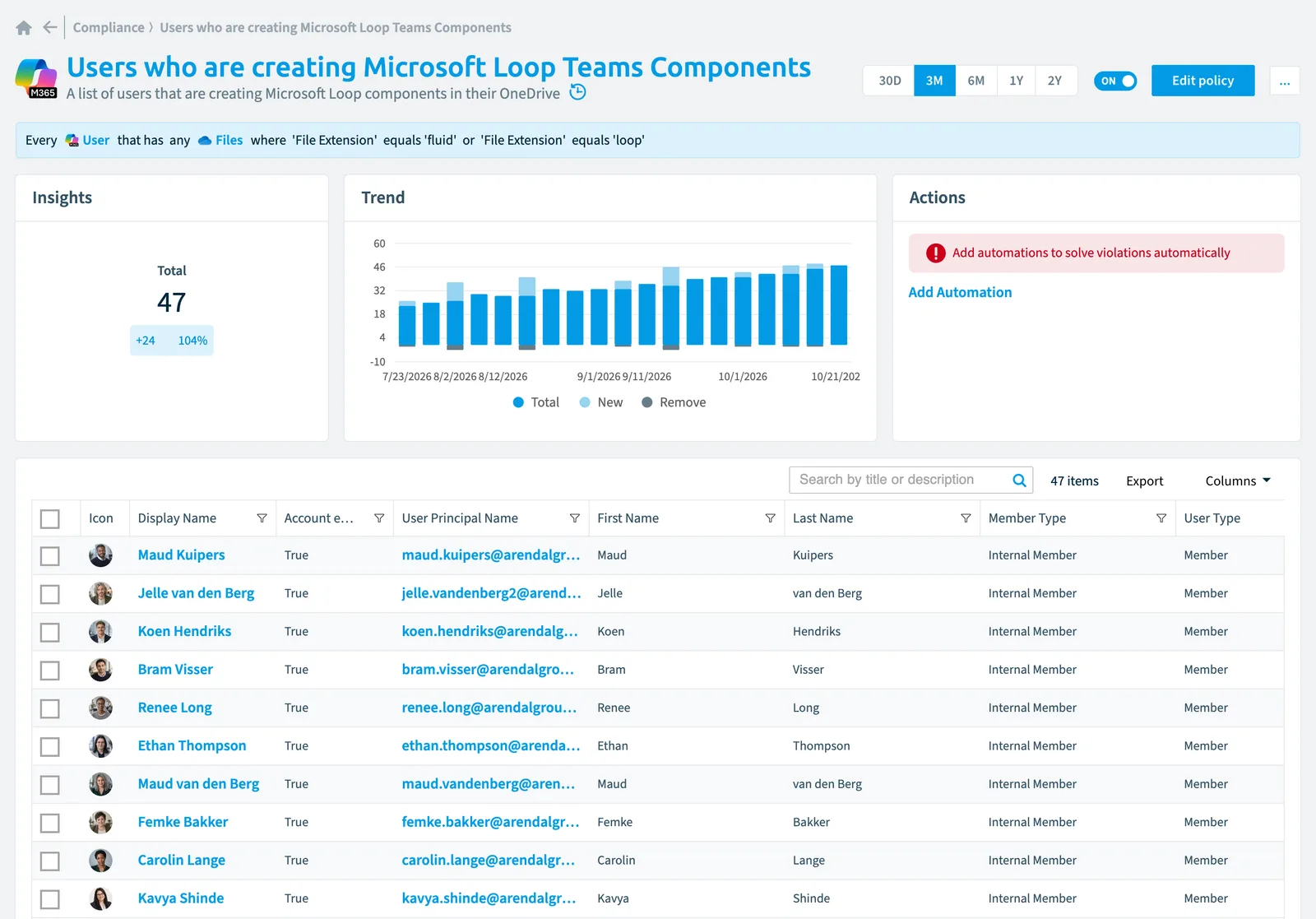Select the checkbox for Maud Kuipers

50,556
